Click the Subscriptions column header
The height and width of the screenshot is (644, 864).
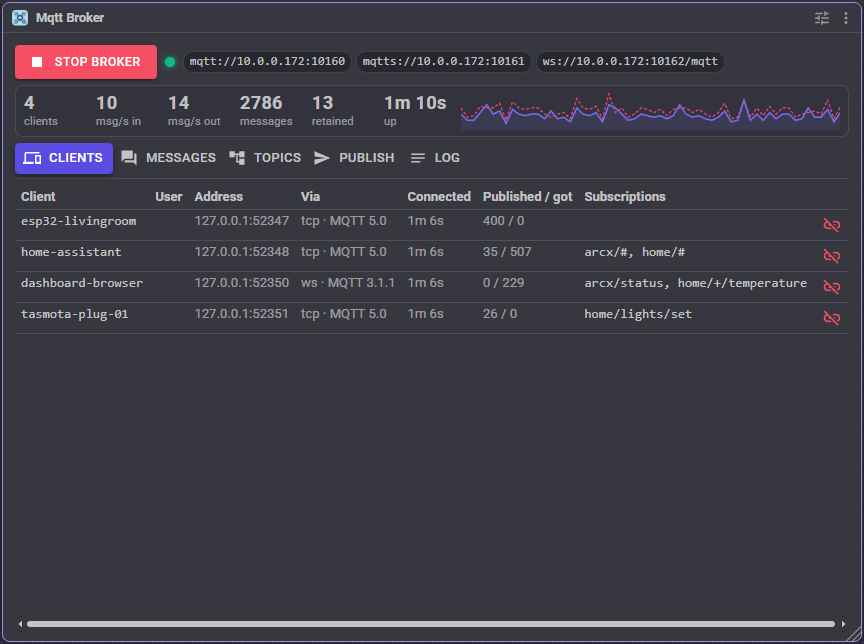(x=625, y=197)
